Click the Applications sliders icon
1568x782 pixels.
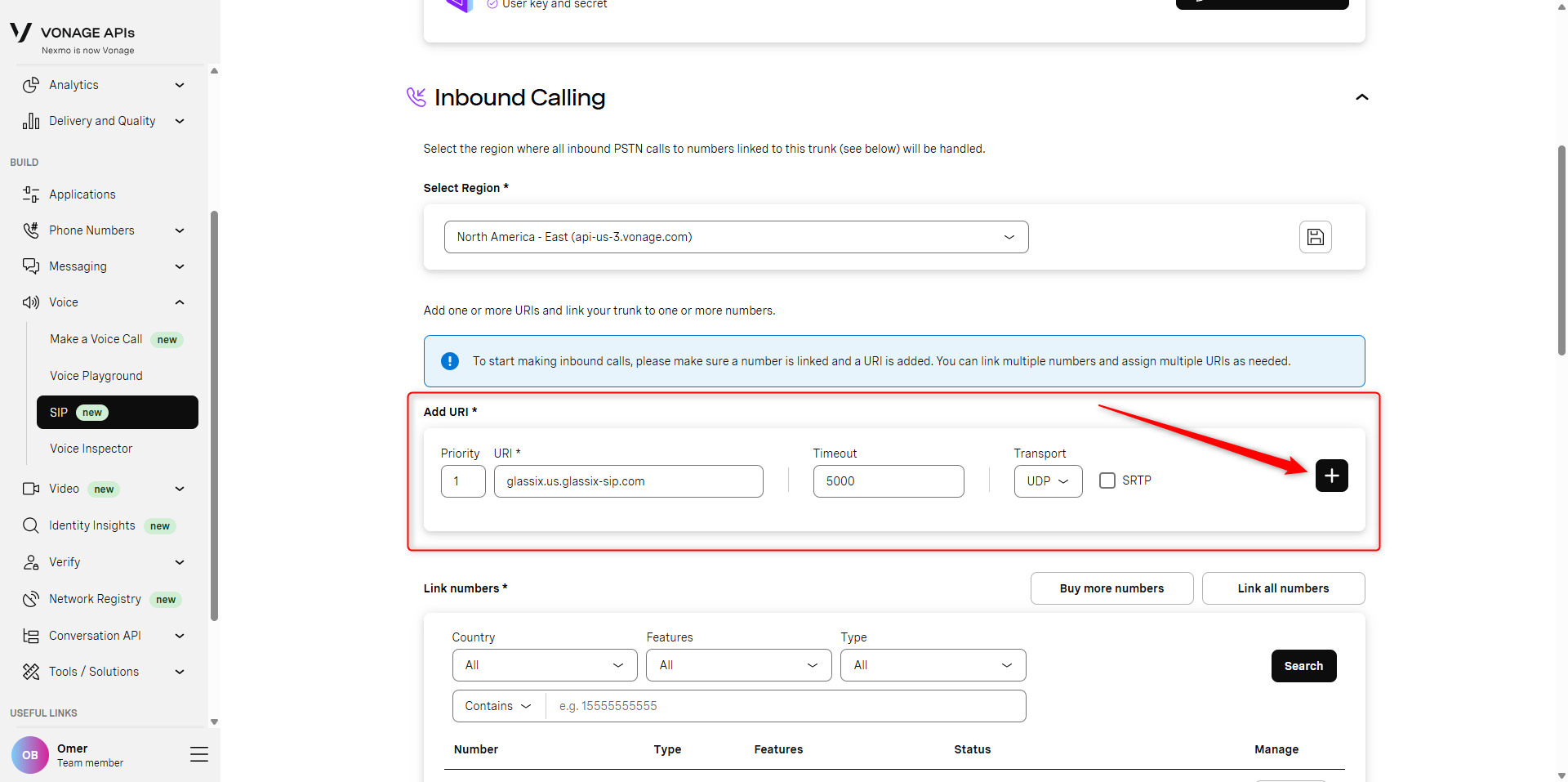tap(31, 194)
